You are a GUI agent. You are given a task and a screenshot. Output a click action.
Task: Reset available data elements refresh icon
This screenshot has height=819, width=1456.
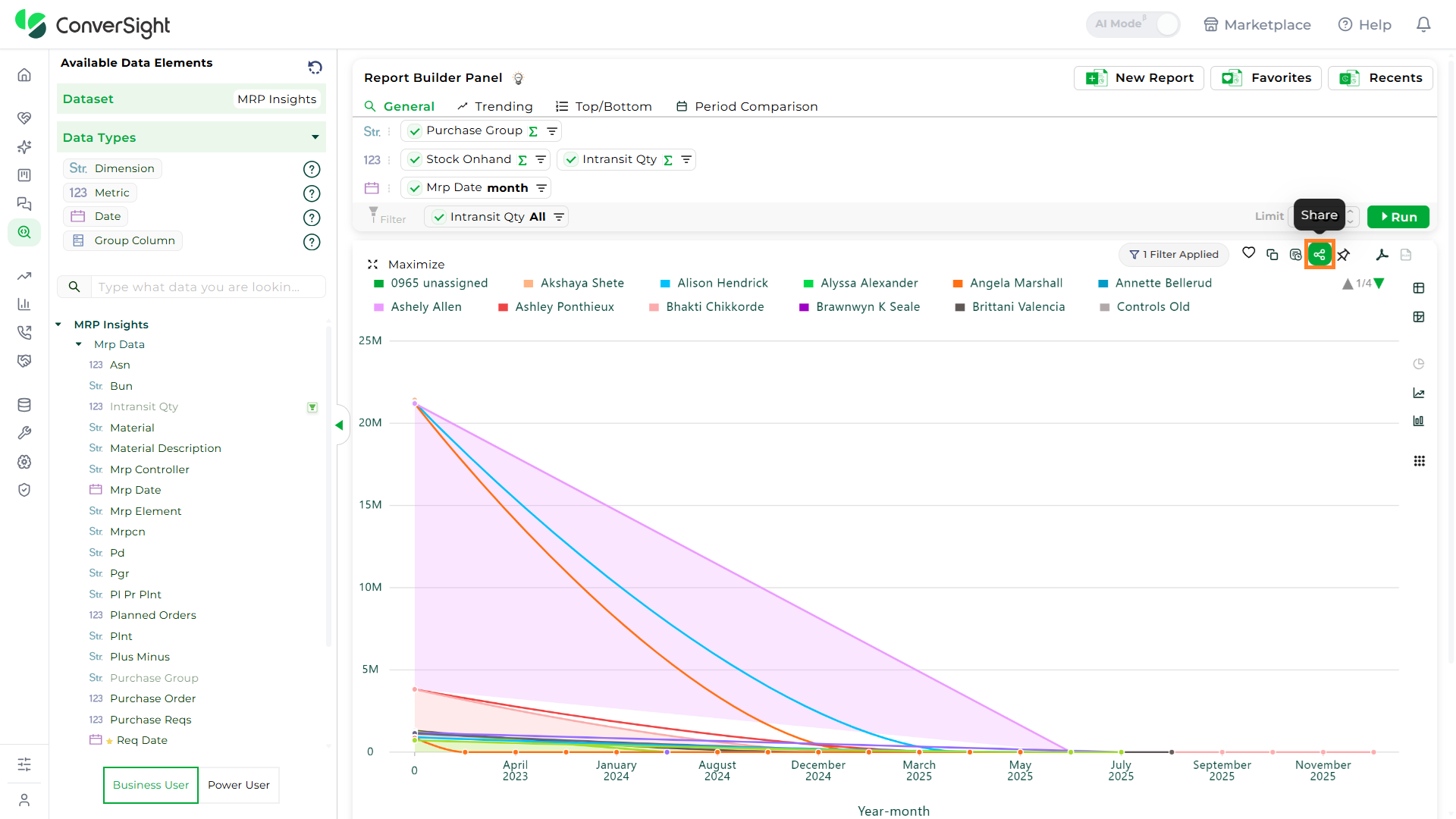point(315,67)
